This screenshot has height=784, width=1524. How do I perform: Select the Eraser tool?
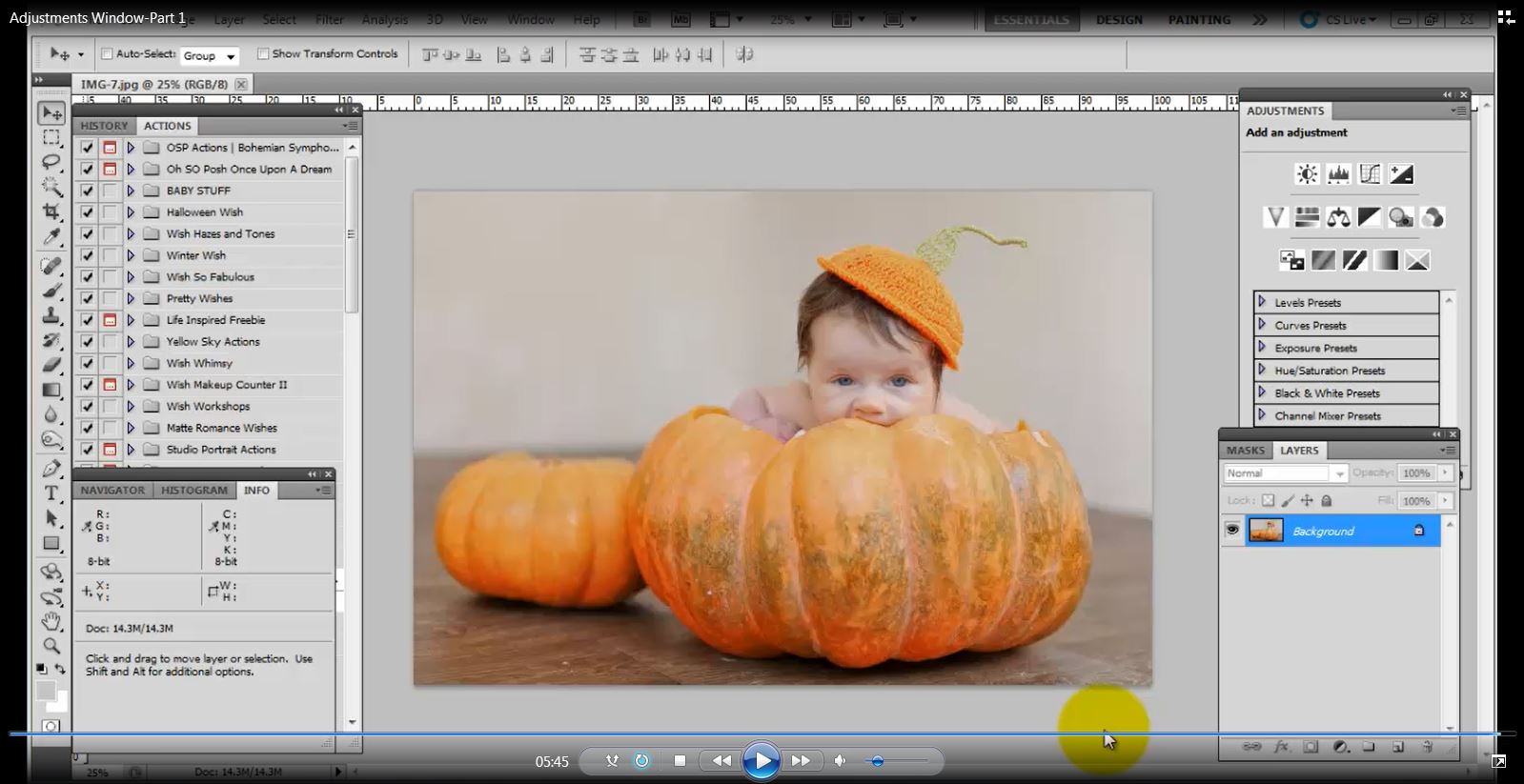tap(51, 365)
